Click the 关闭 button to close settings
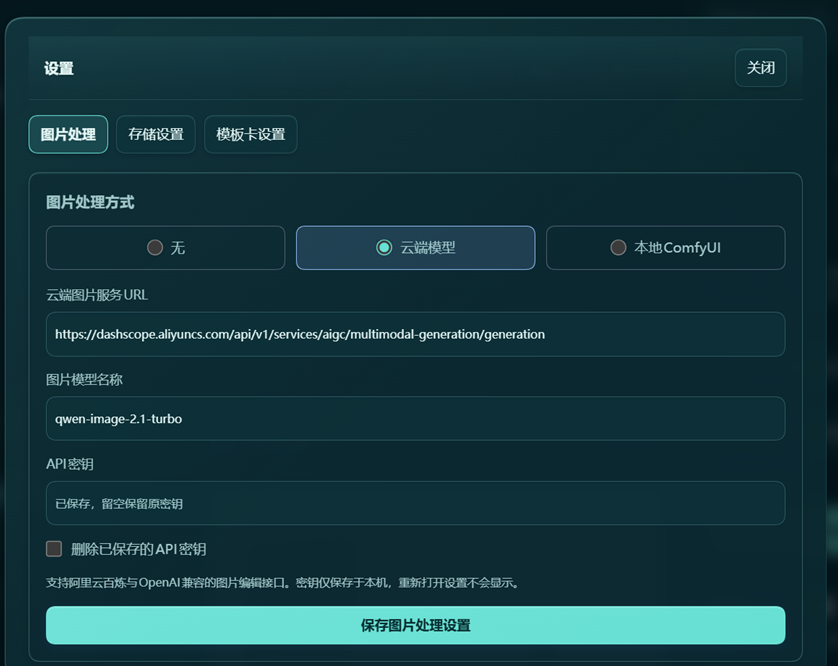This screenshot has height=666, width=838. (x=761, y=68)
